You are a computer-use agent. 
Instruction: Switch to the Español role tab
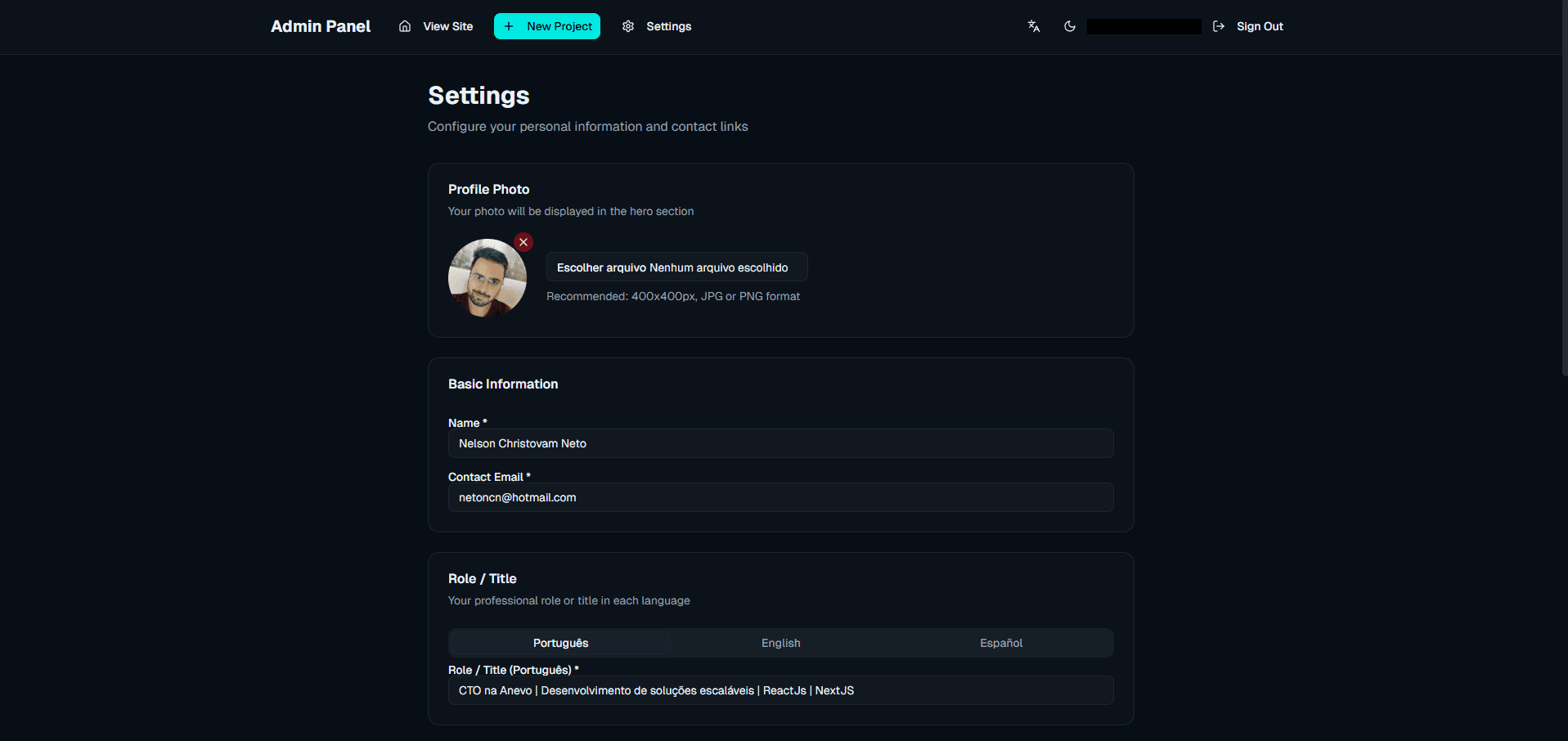[1000, 643]
